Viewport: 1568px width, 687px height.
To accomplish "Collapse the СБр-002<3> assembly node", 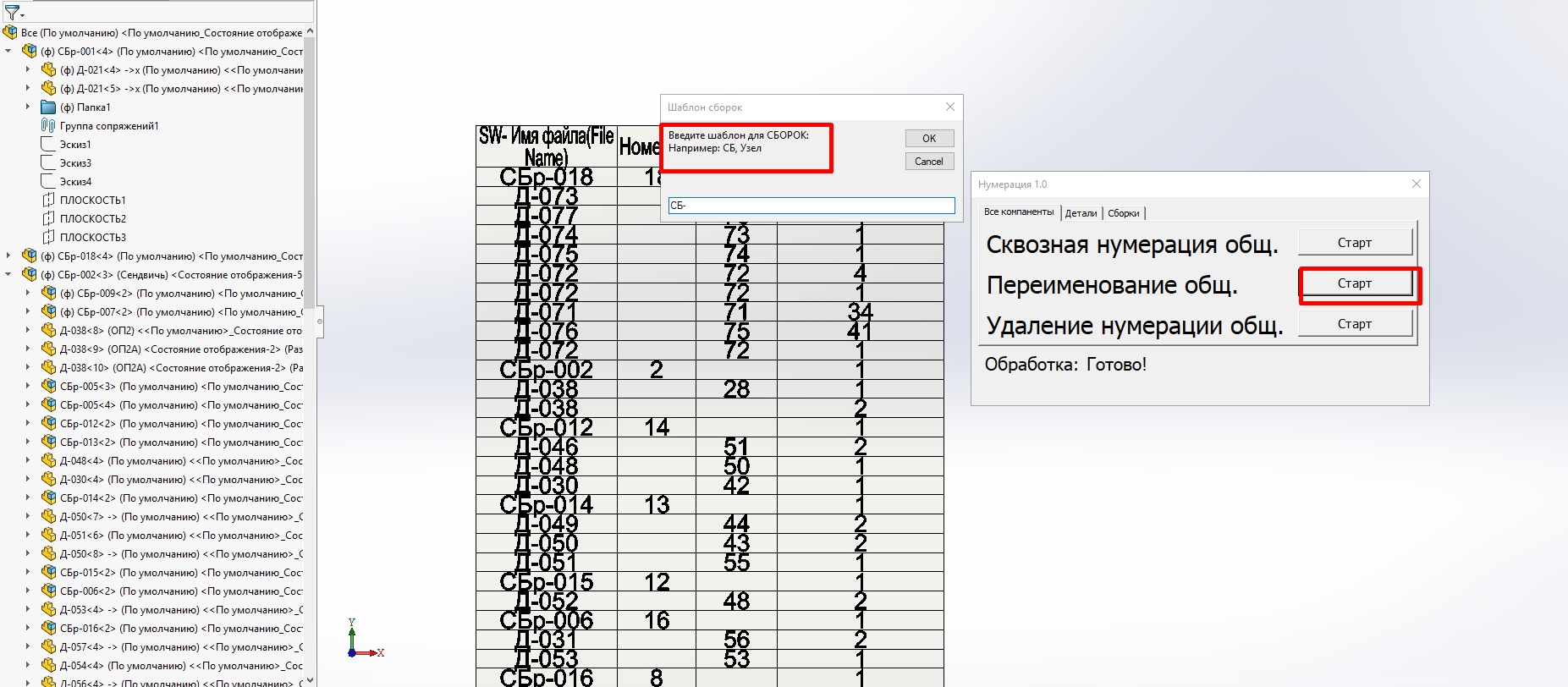I will 8,275.
